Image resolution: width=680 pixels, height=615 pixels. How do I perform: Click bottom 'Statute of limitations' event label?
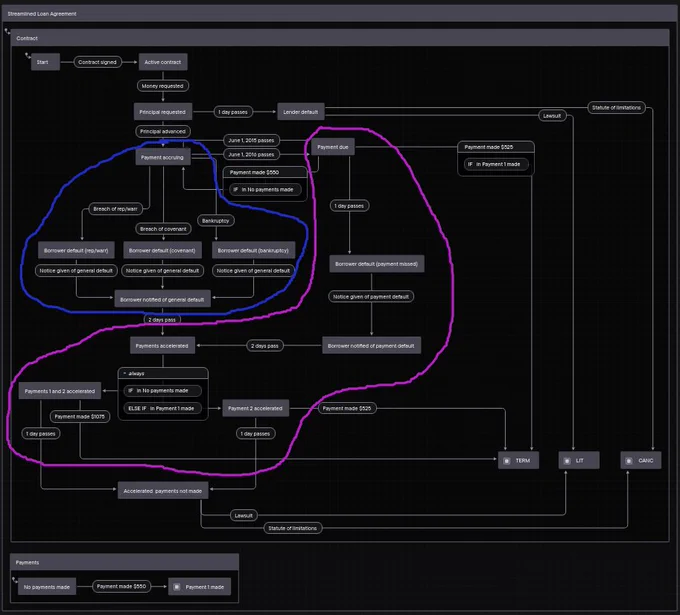pos(293,528)
